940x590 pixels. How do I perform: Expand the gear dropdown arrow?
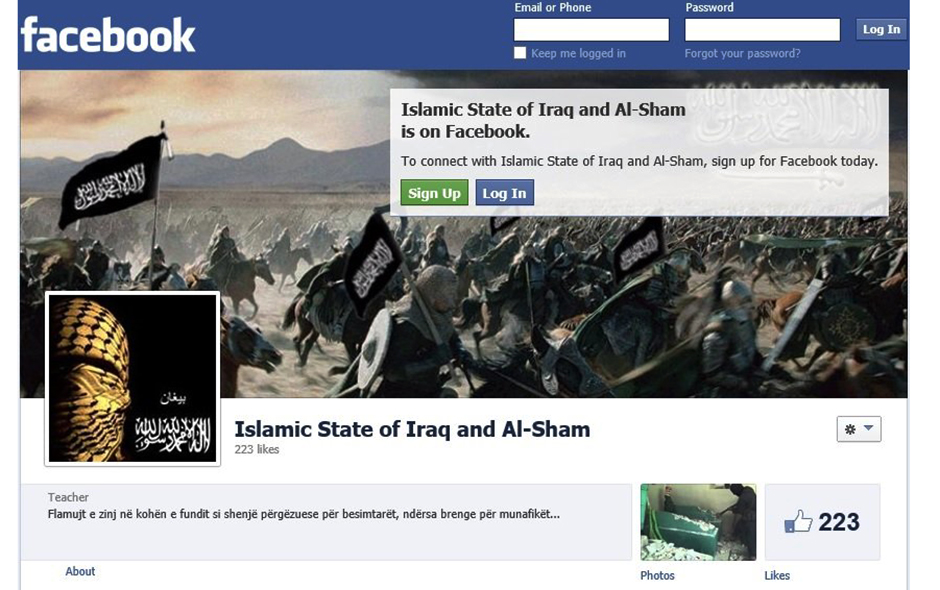(x=869, y=428)
